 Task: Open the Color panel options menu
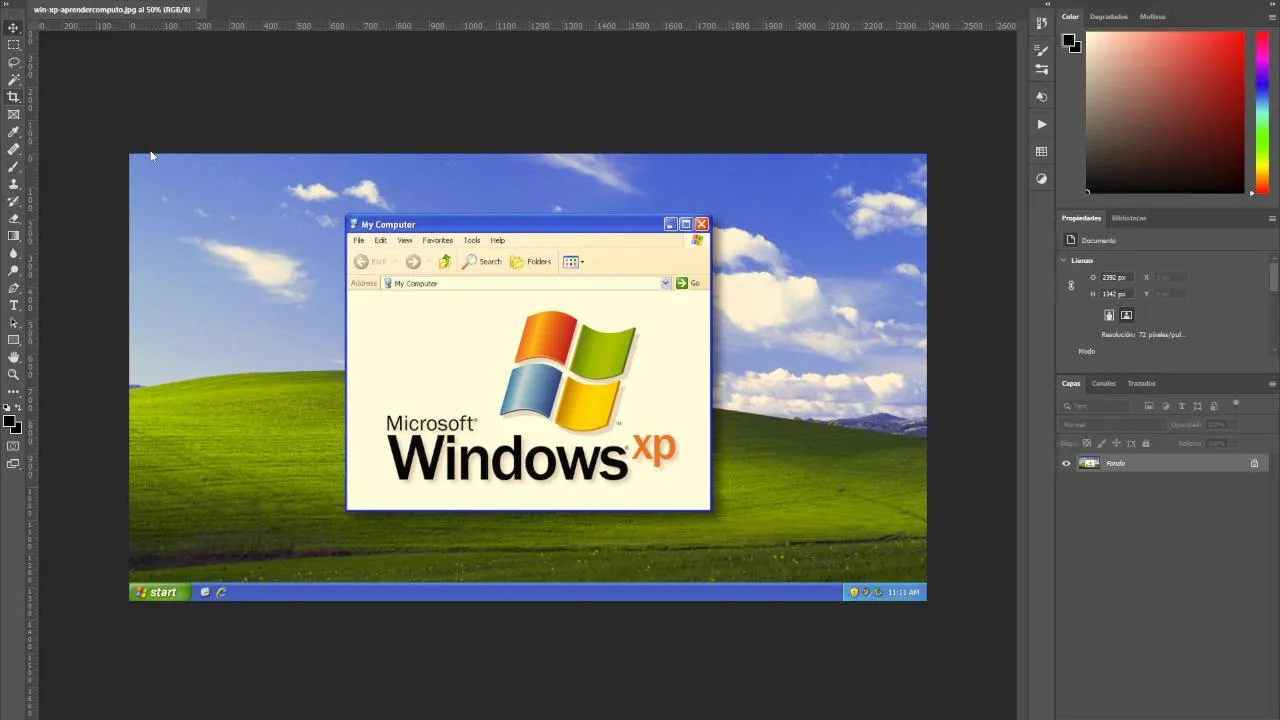1272,17
